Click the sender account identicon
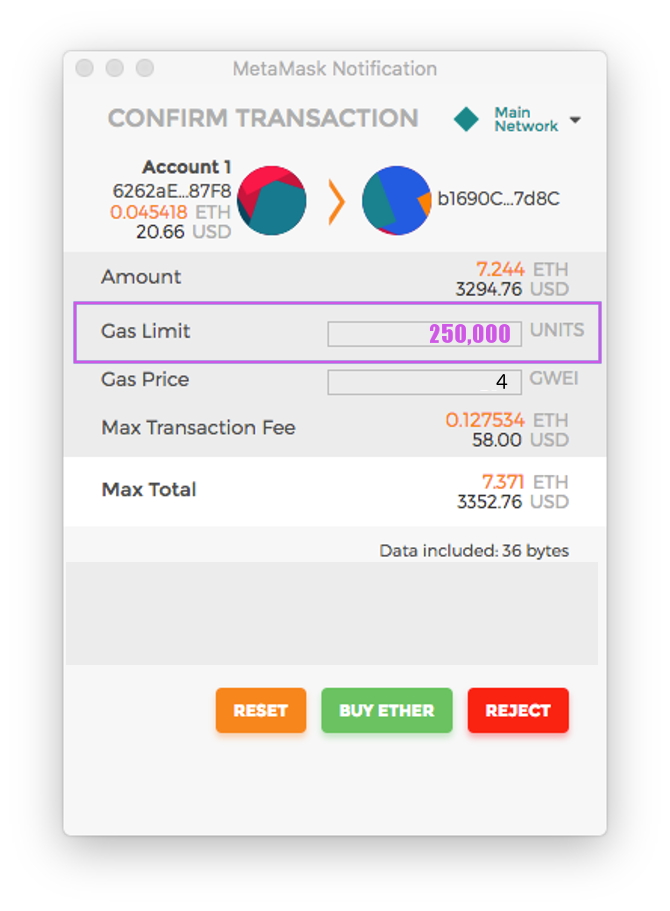 click(271, 200)
